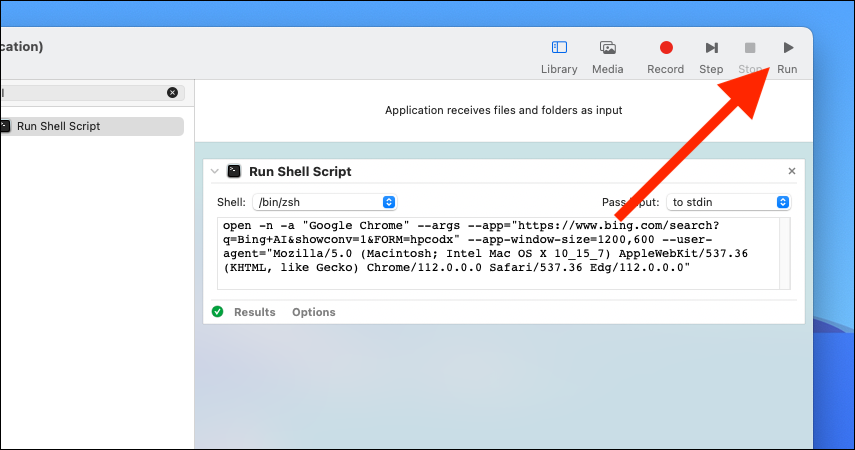The height and width of the screenshot is (450, 855).
Task: Click the terminal icon of Run Shell Script action
Action: click(234, 171)
